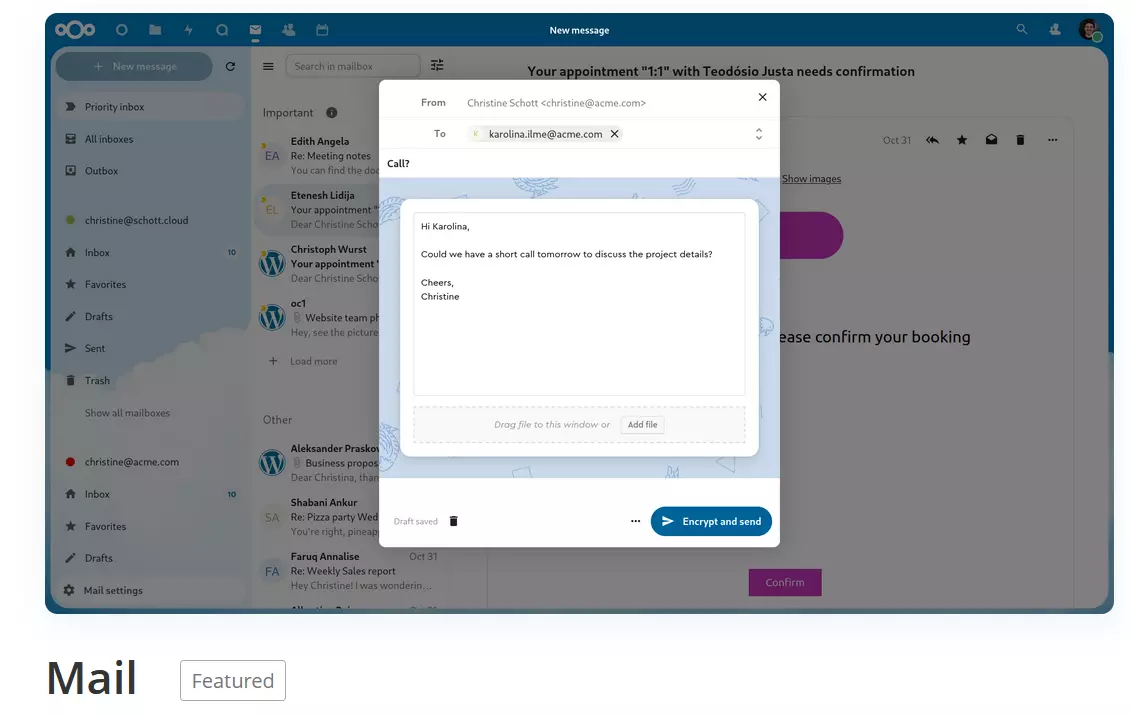Remove karolina.ilme@acme.com recipient chip
Image resolution: width=1132 pixels, height=716 pixels.
coord(615,134)
